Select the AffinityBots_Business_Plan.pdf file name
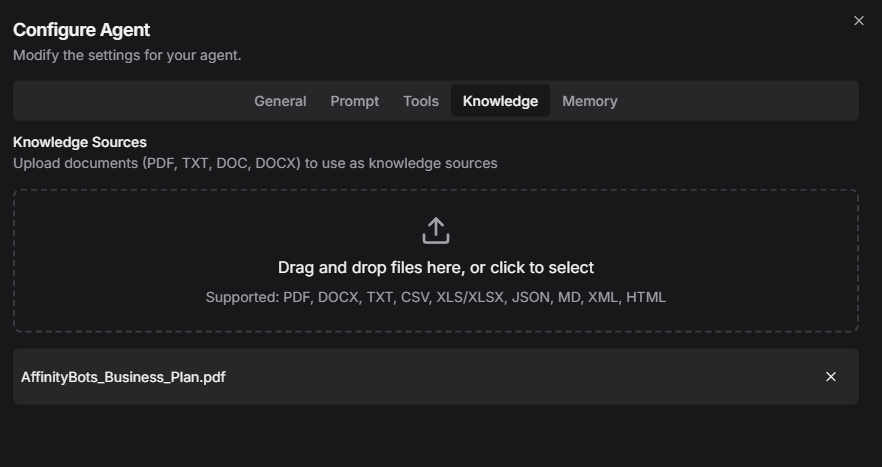The height and width of the screenshot is (467, 882). point(123,377)
